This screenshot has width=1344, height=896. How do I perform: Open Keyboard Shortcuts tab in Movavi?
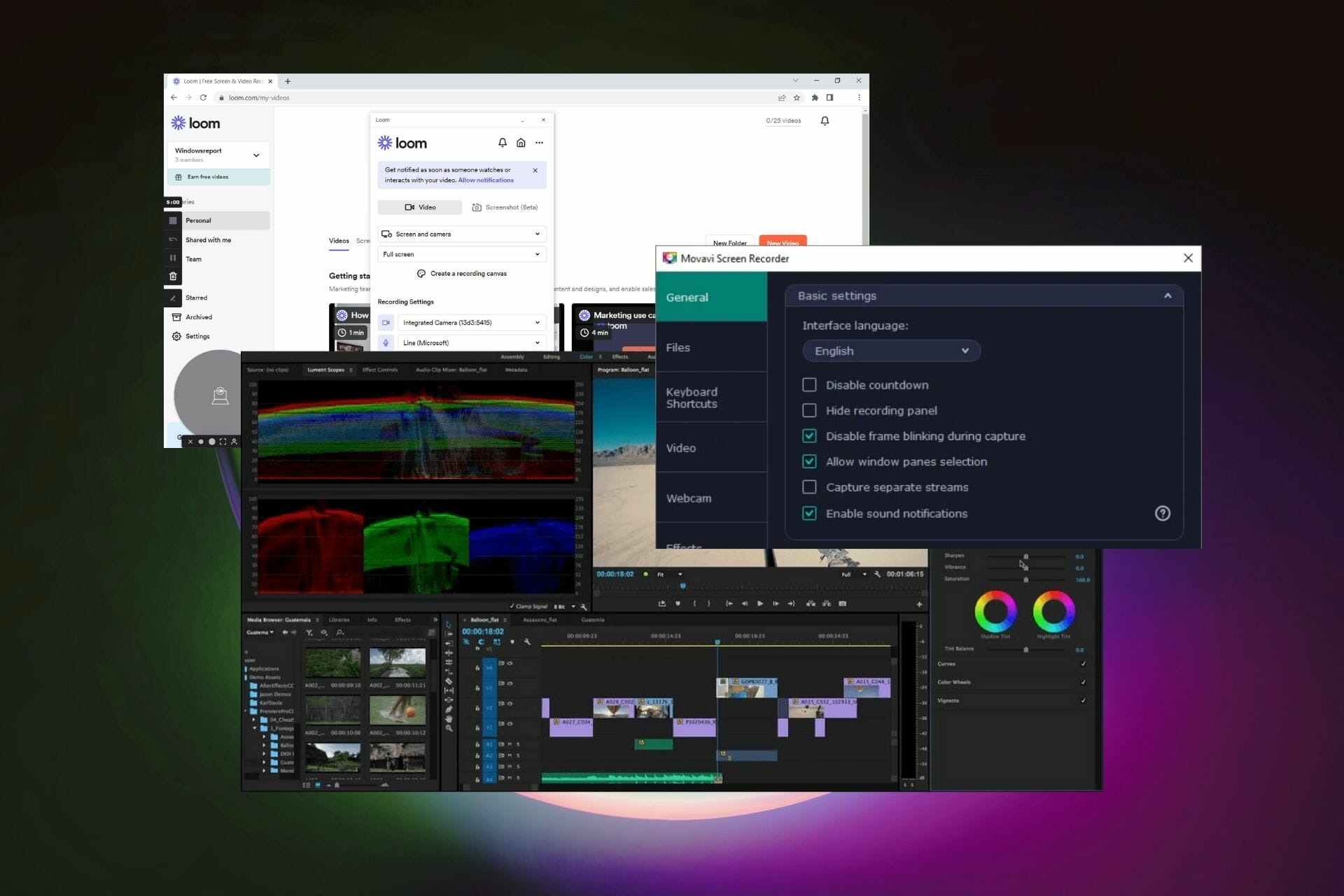(x=711, y=398)
